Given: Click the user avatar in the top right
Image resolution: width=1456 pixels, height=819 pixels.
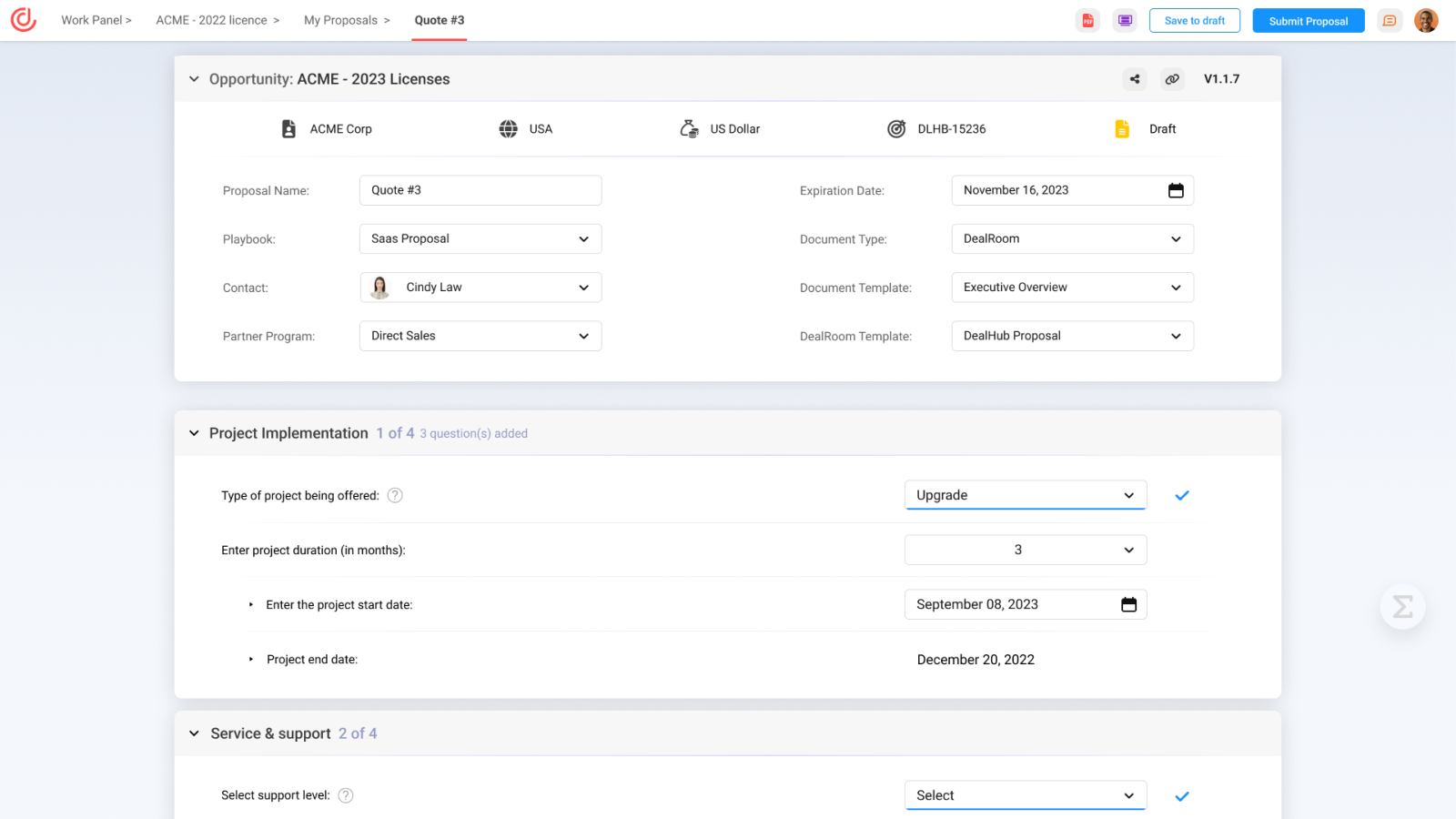Looking at the screenshot, I should [x=1426, y=19].
